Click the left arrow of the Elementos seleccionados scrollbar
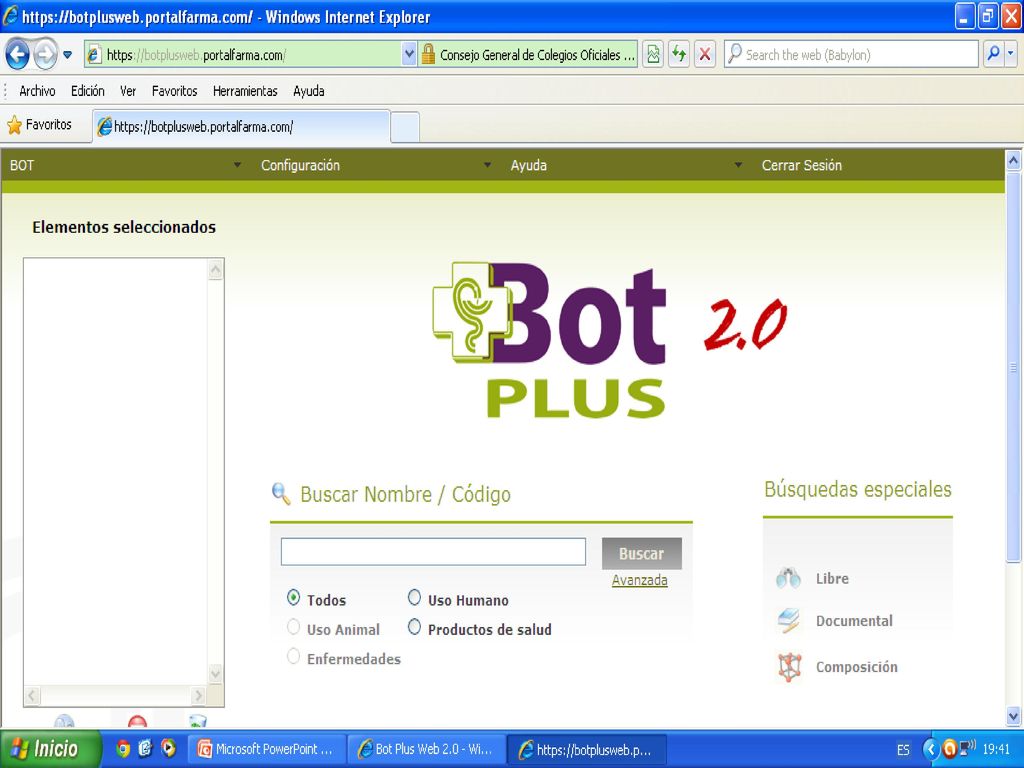Viewport: 1024px width, 768px height. (x=33, y=696)
